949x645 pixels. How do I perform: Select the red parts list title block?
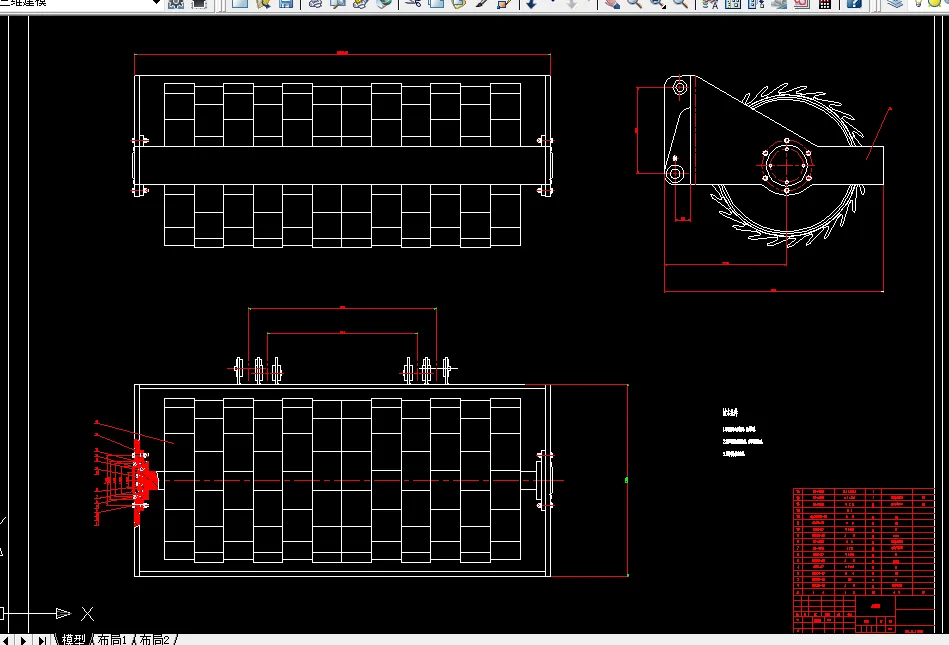(x=864, y=560)
